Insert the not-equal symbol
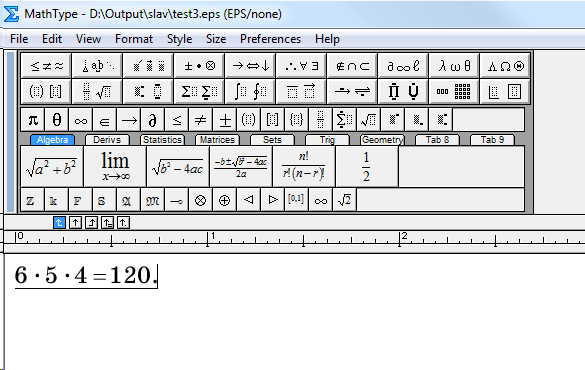The image size is (585, 370). coord(200,120)
